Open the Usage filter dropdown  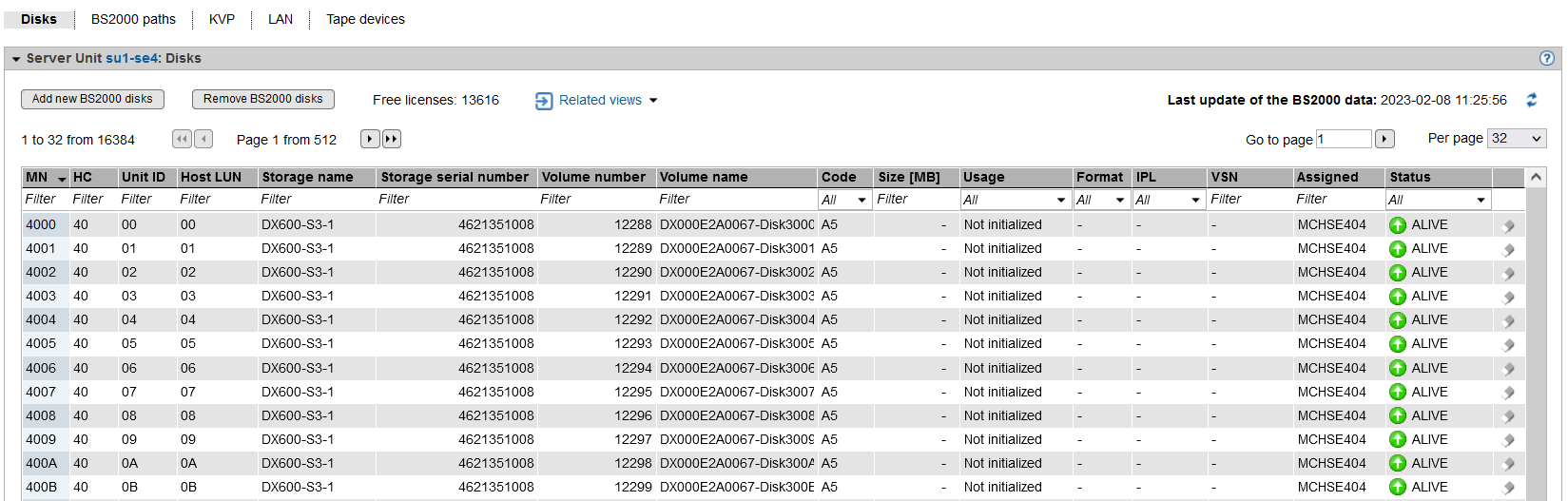tap(1014, 200)
